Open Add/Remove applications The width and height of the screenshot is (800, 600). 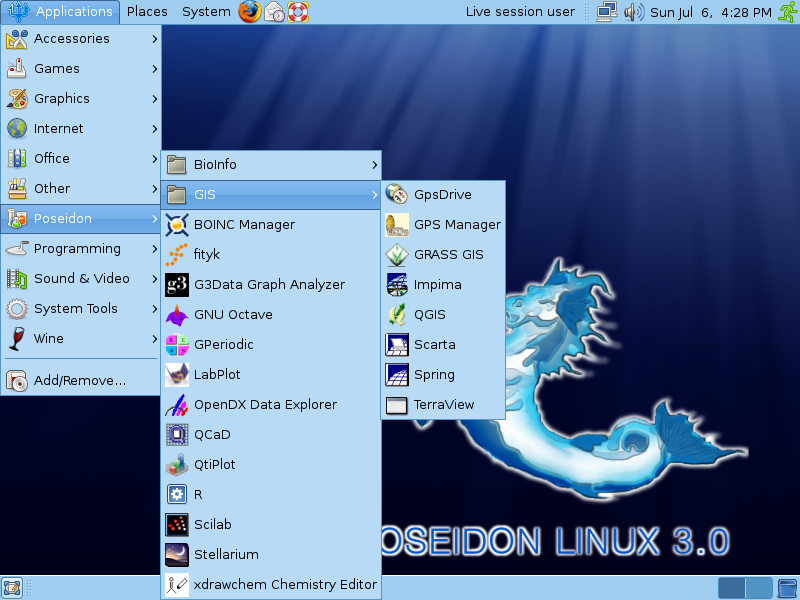(x=81, y=381)
